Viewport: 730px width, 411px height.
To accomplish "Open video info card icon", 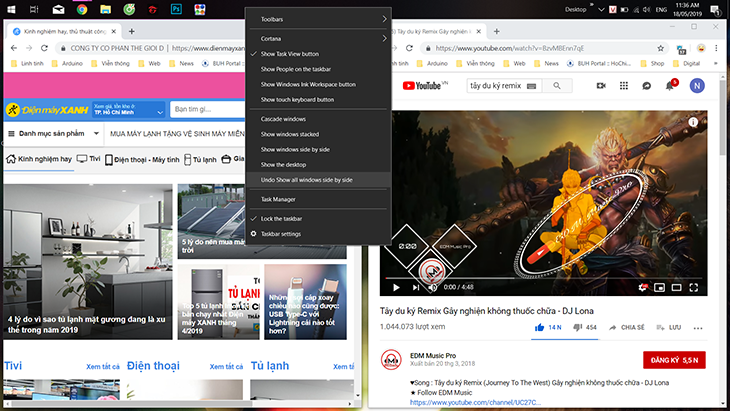I will pyautogui.click(x=693, y=122).
